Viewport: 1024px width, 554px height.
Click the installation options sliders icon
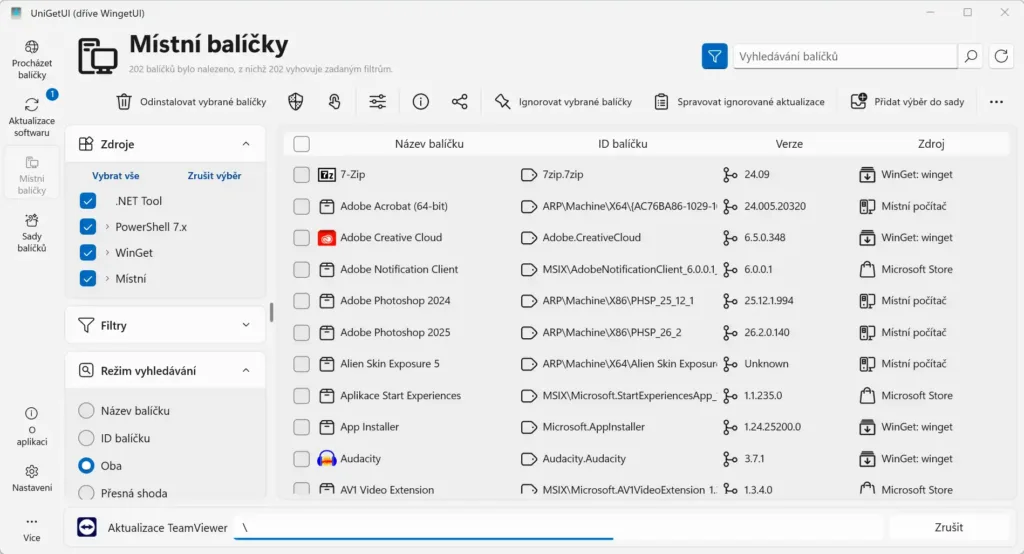pyautogui.click(x=377, y=101)
